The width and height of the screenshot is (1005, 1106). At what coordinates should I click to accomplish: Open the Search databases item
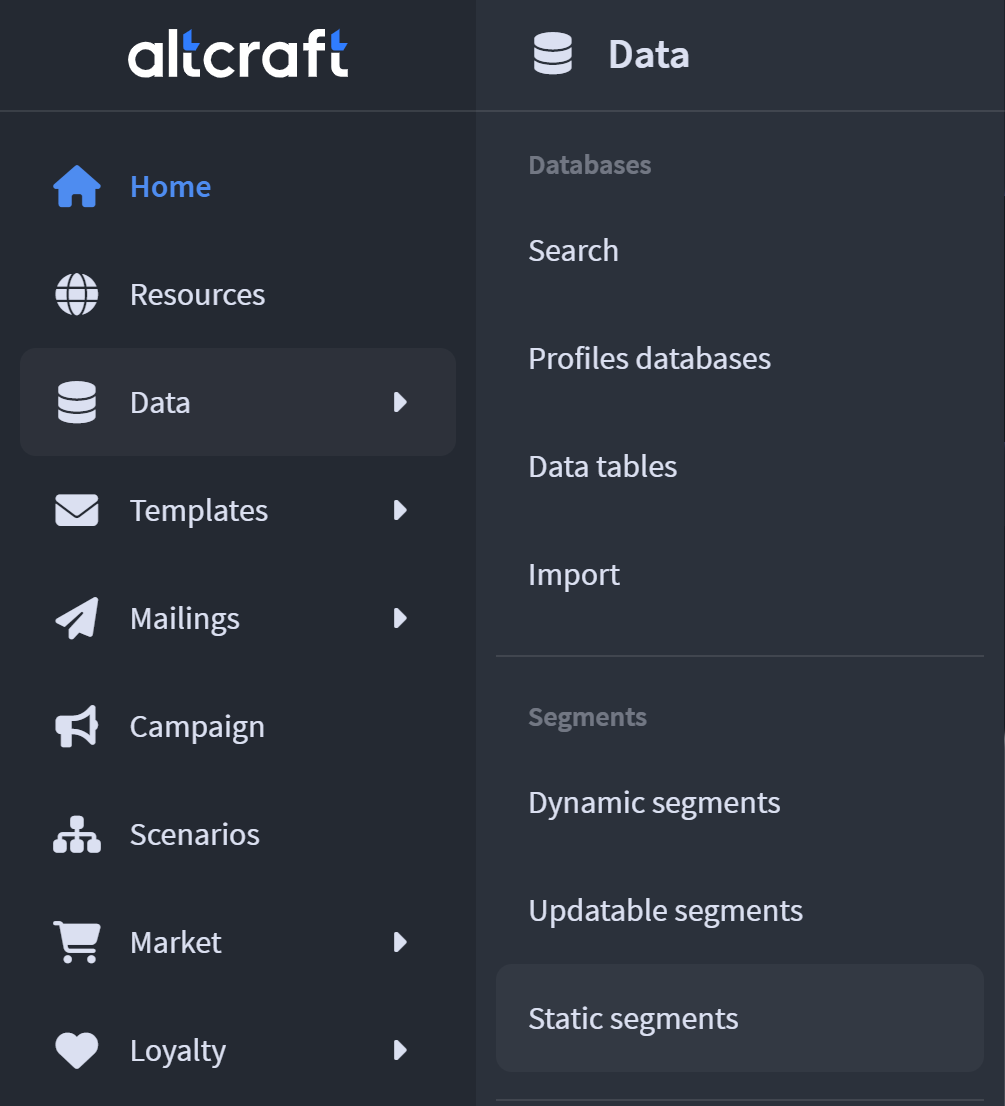click(573, 251)
